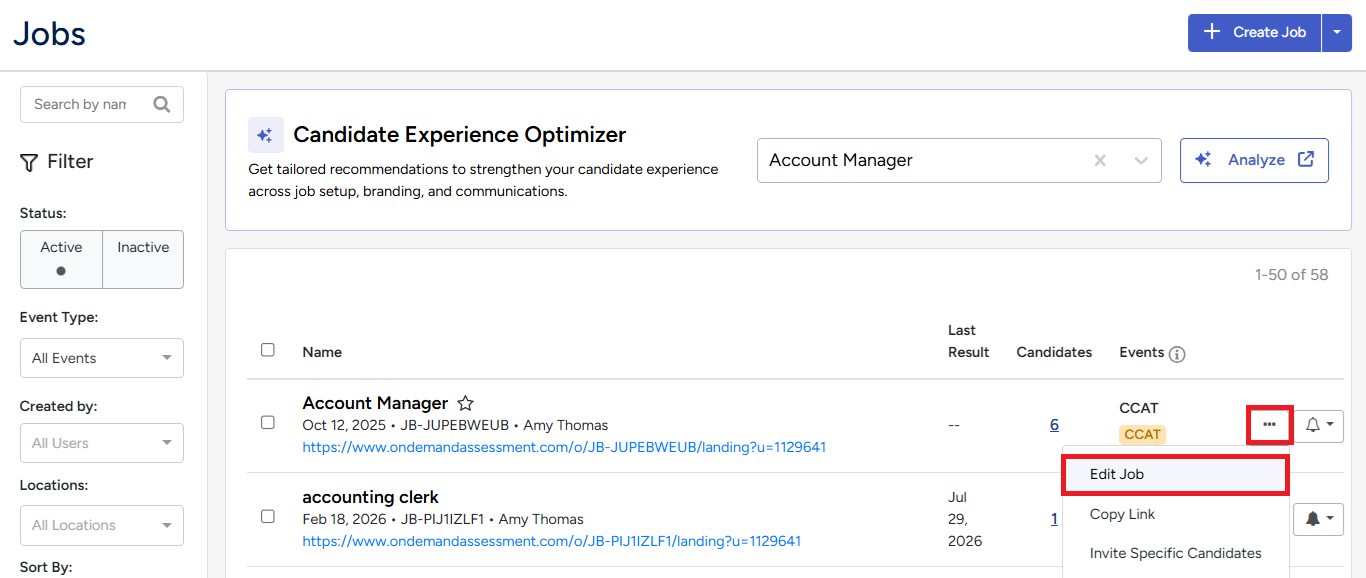Switch status filter to Inactive
Viewport: 1366px width, 578px height.
143,260
